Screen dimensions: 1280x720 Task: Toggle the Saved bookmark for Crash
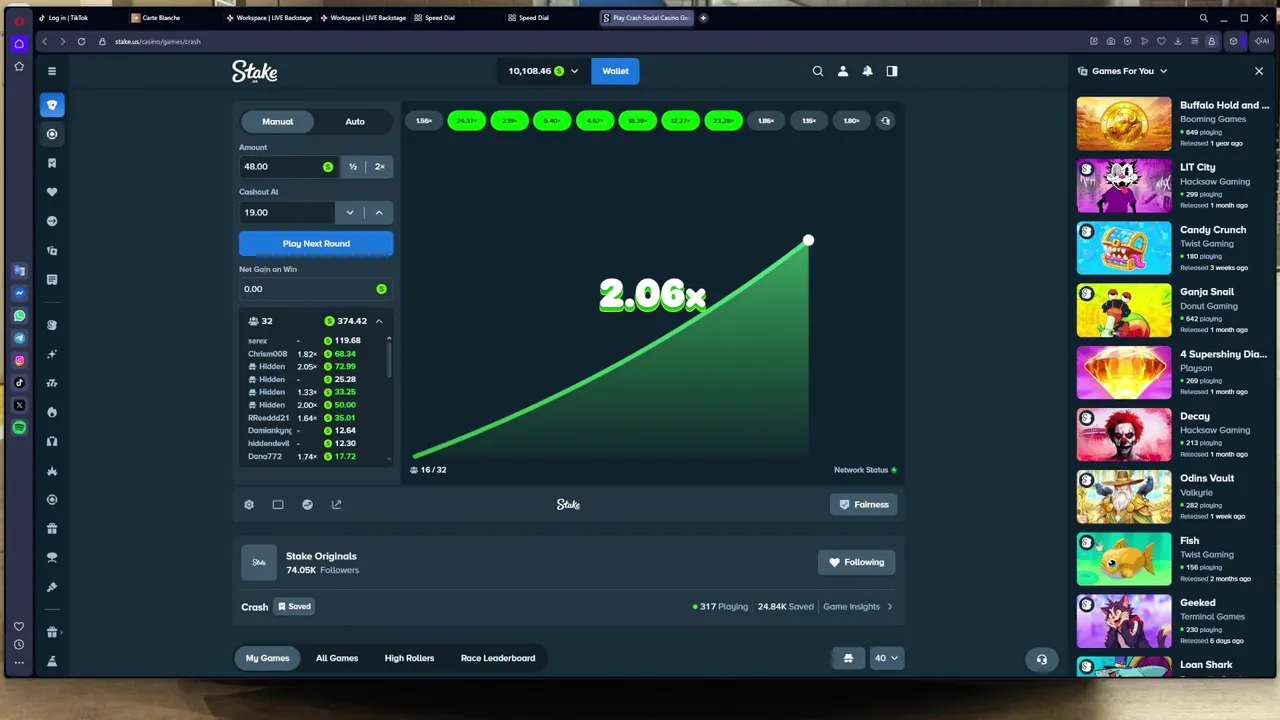click(x=294, y=607)
